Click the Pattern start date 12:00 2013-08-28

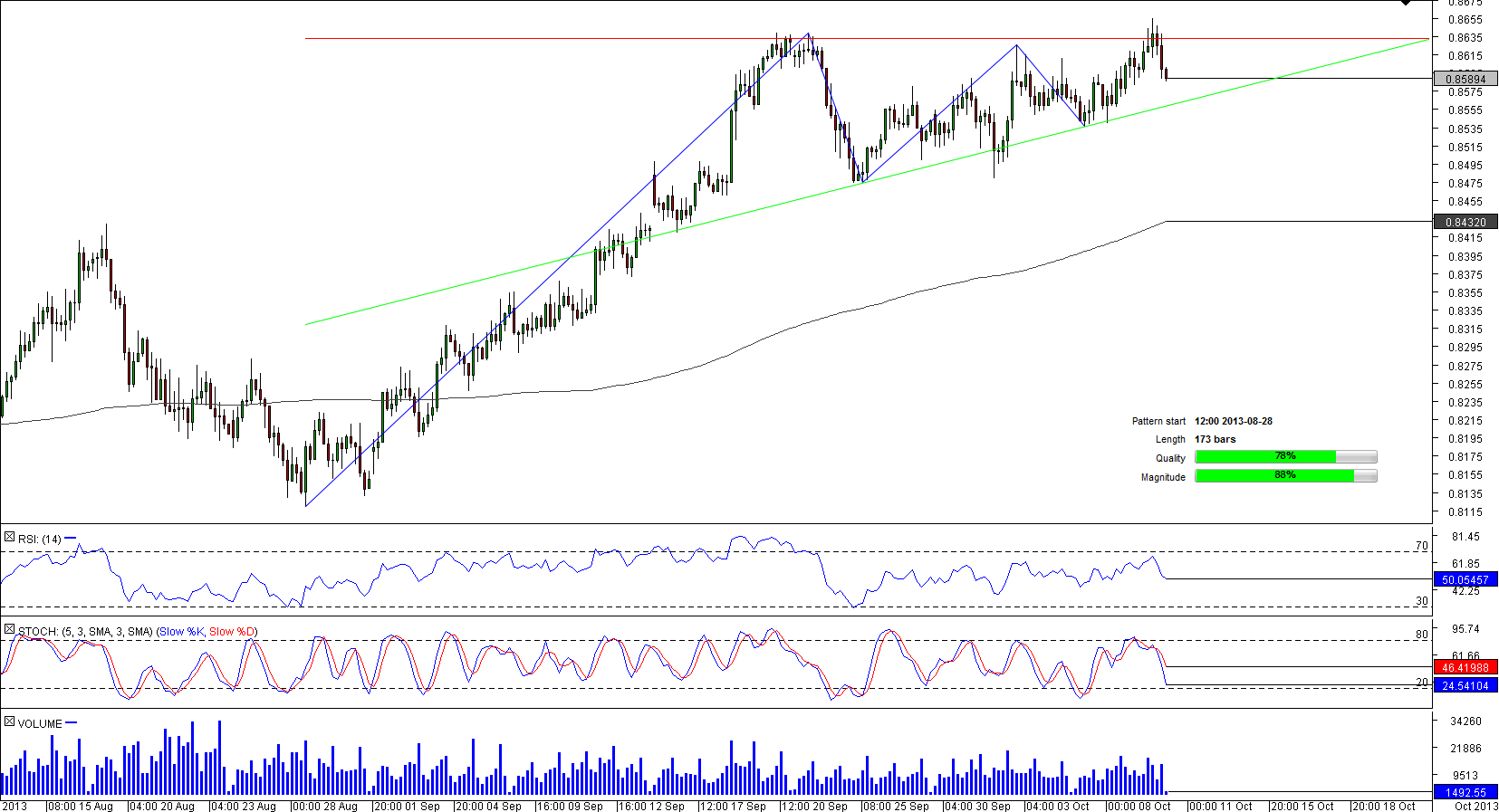tap(1233, 421)
